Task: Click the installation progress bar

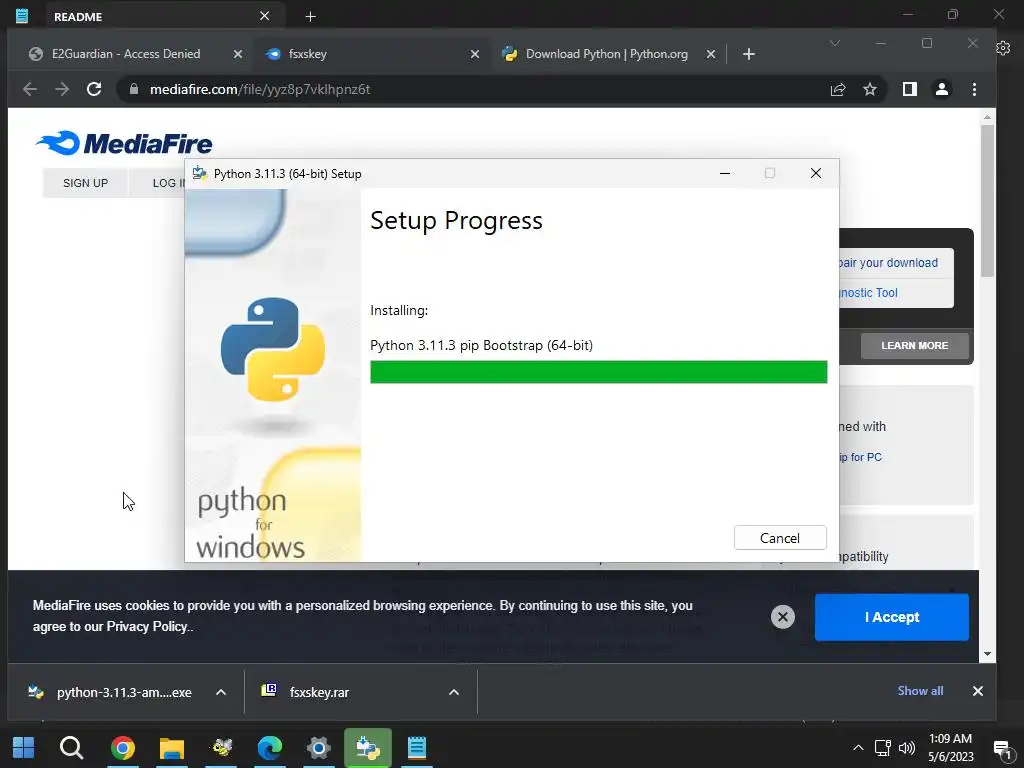Action: [598, 372]
